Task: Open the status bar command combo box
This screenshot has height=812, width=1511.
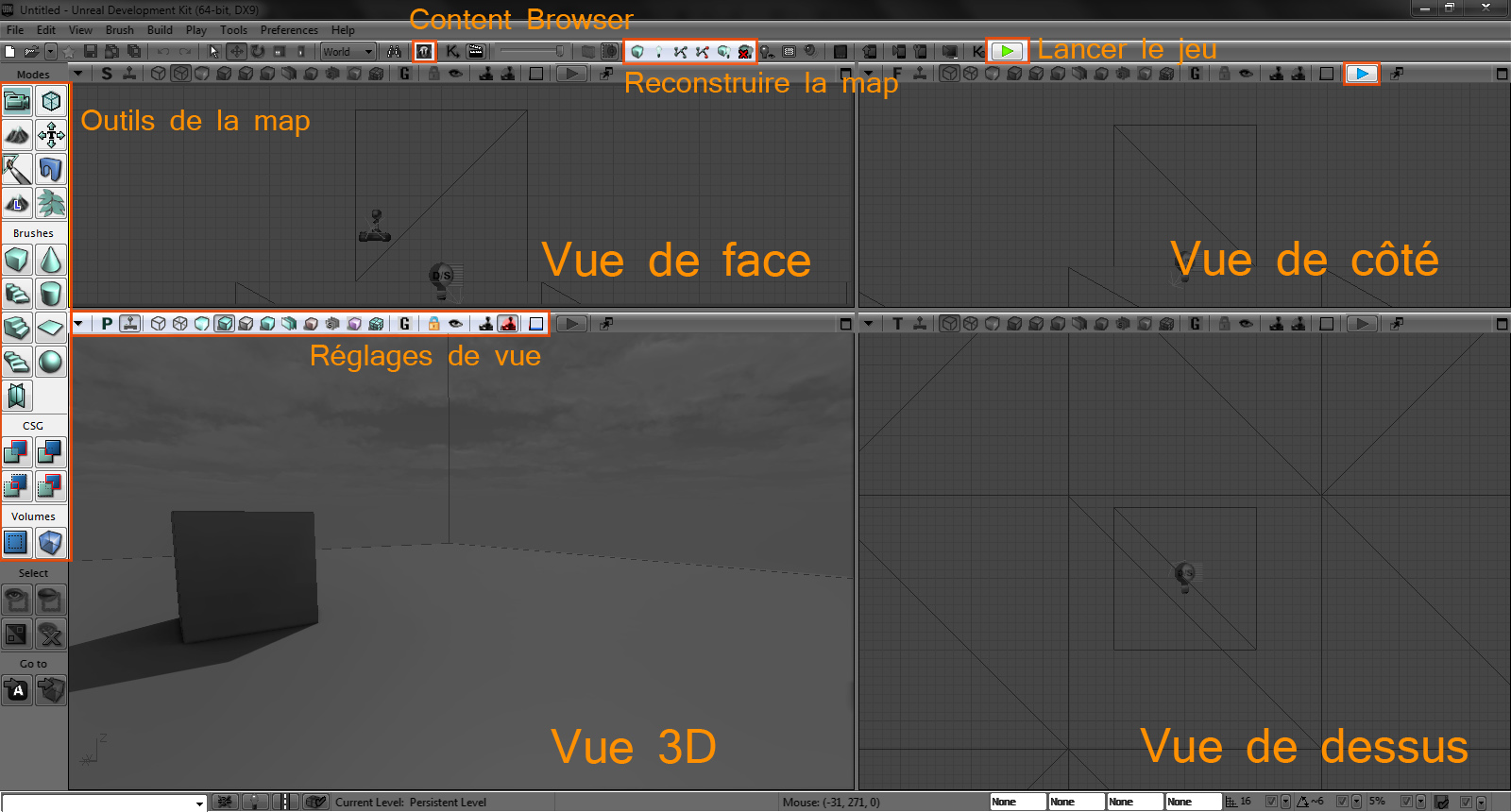Action: (x=104, y=803)
